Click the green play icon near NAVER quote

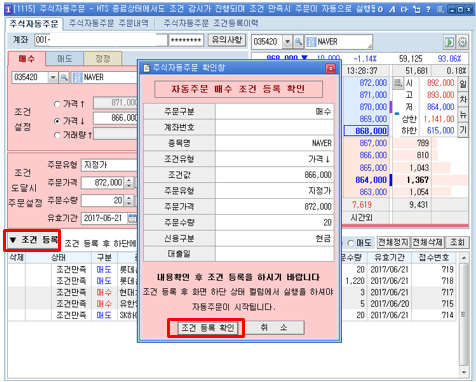click(x=449, y=42)
